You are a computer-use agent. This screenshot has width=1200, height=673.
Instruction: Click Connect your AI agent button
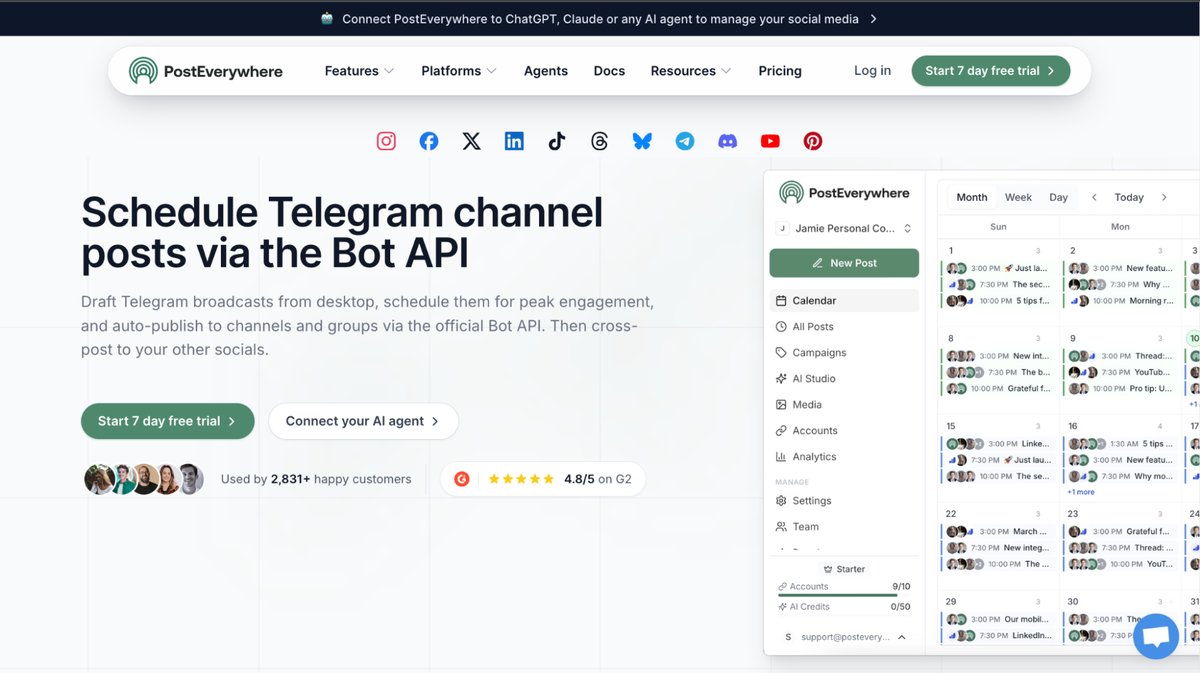[x=363, y=421]
